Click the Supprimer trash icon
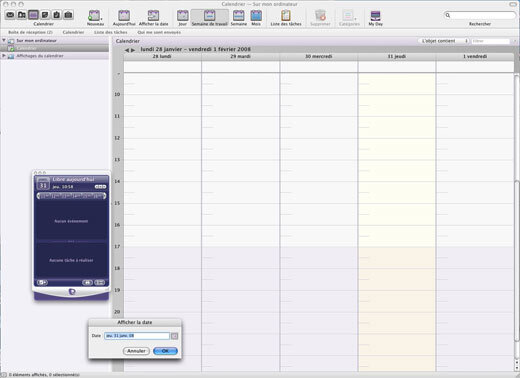This screenshot has width=520, height=378. [320, 16]
